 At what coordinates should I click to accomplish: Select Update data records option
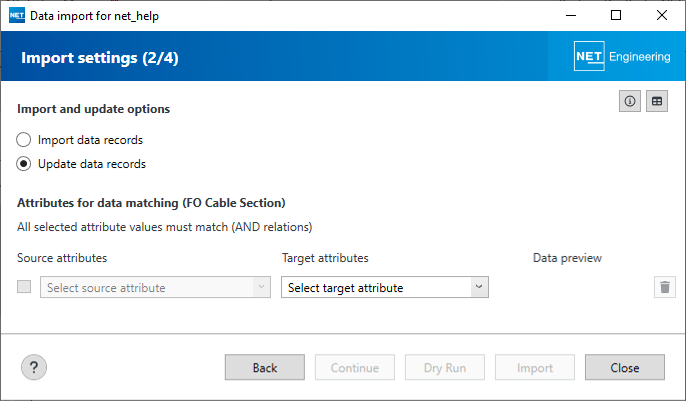24,164
